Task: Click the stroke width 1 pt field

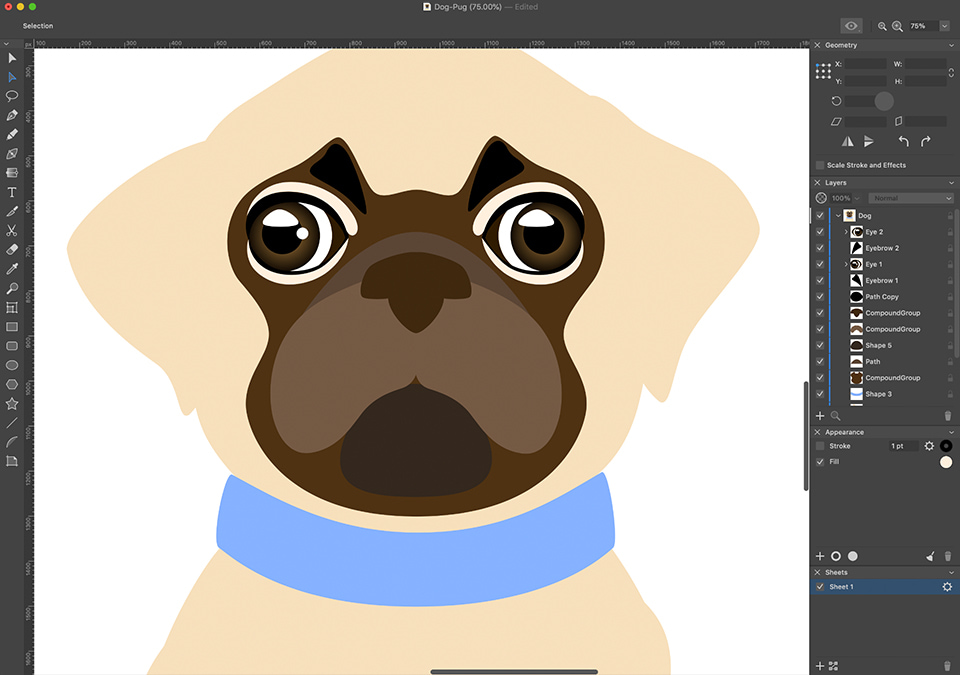Action: [x=904, y=446]
